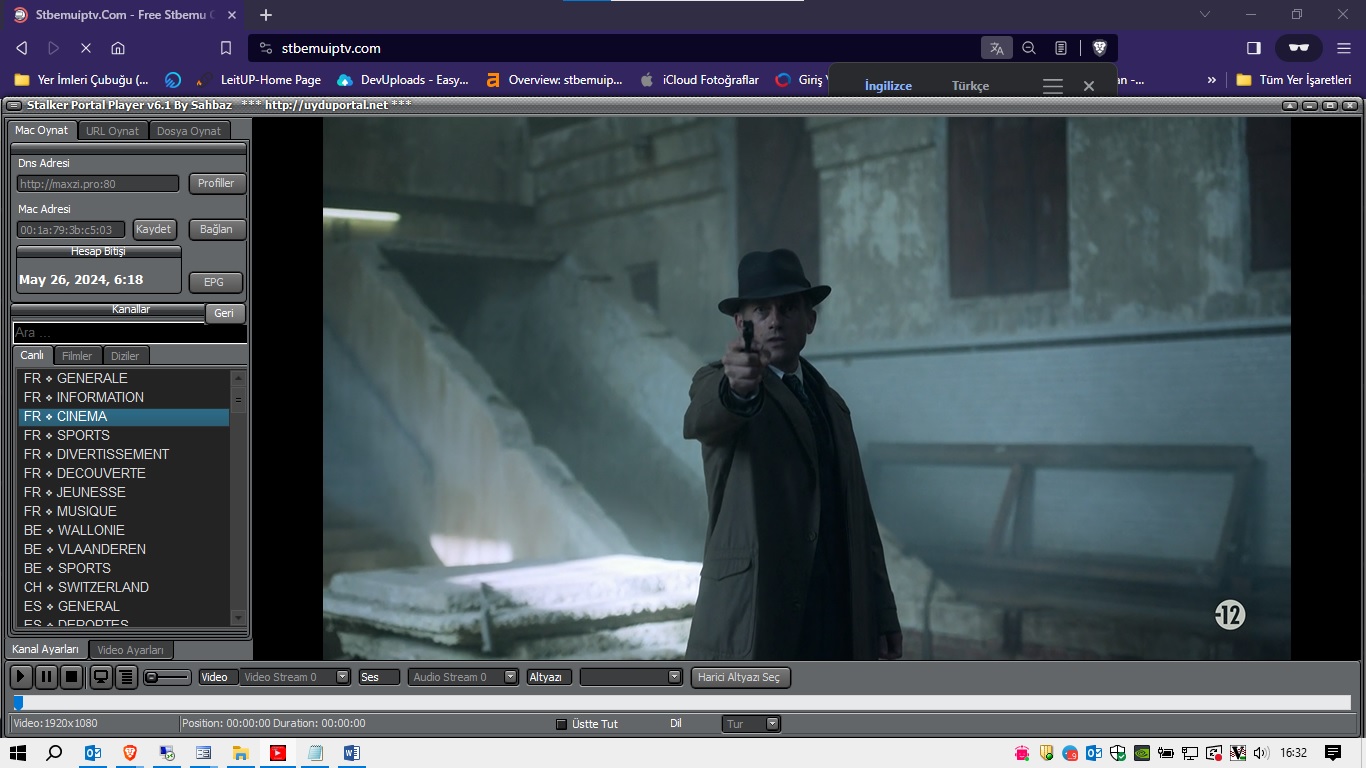Select FR SPORTS category

(124, 435)
